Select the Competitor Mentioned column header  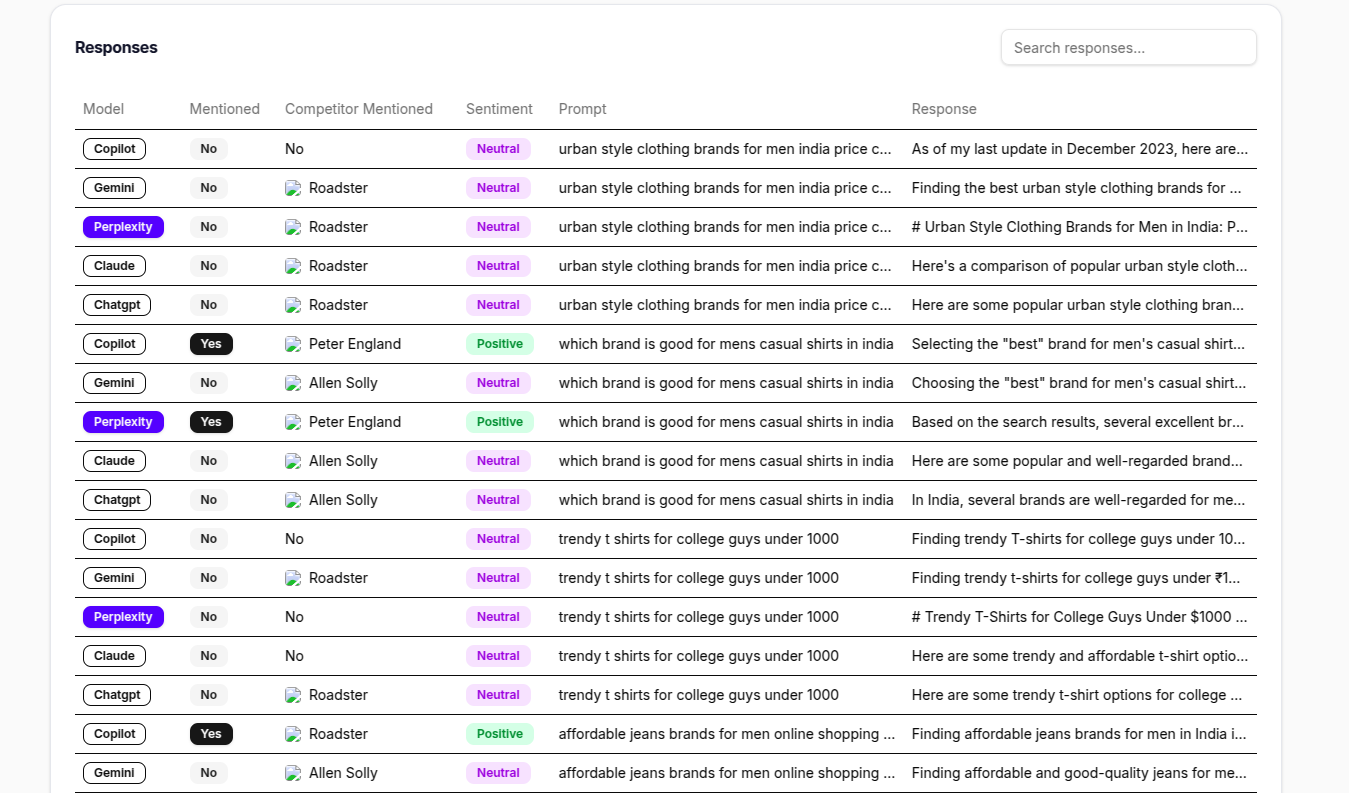coord(359,109)
